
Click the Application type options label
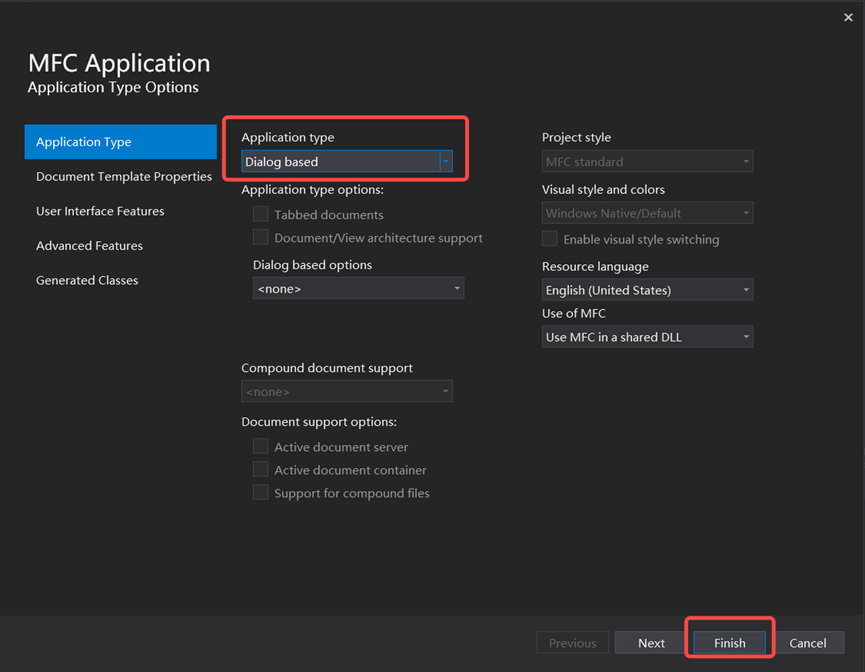(x=312, y=190)
